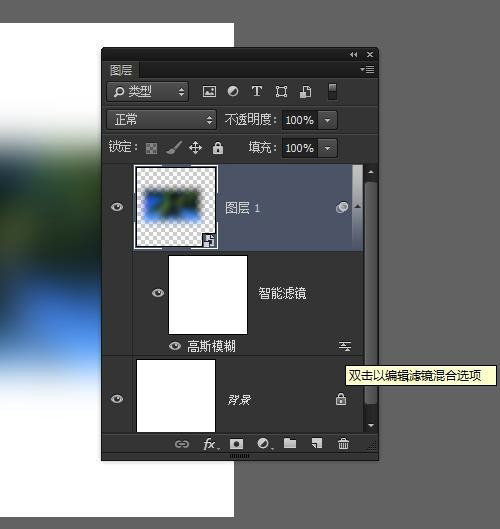The image size is (500, 529).
Task: Hide 图层 1 with its eye icon
Action: click(x=117, y=207)
